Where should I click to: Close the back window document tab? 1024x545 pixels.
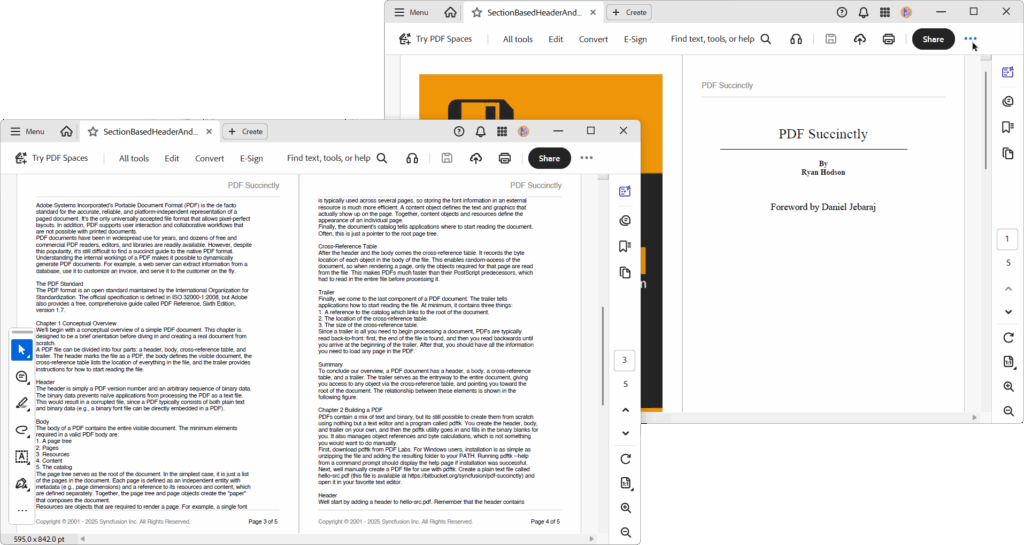click(x=593, y=12)
